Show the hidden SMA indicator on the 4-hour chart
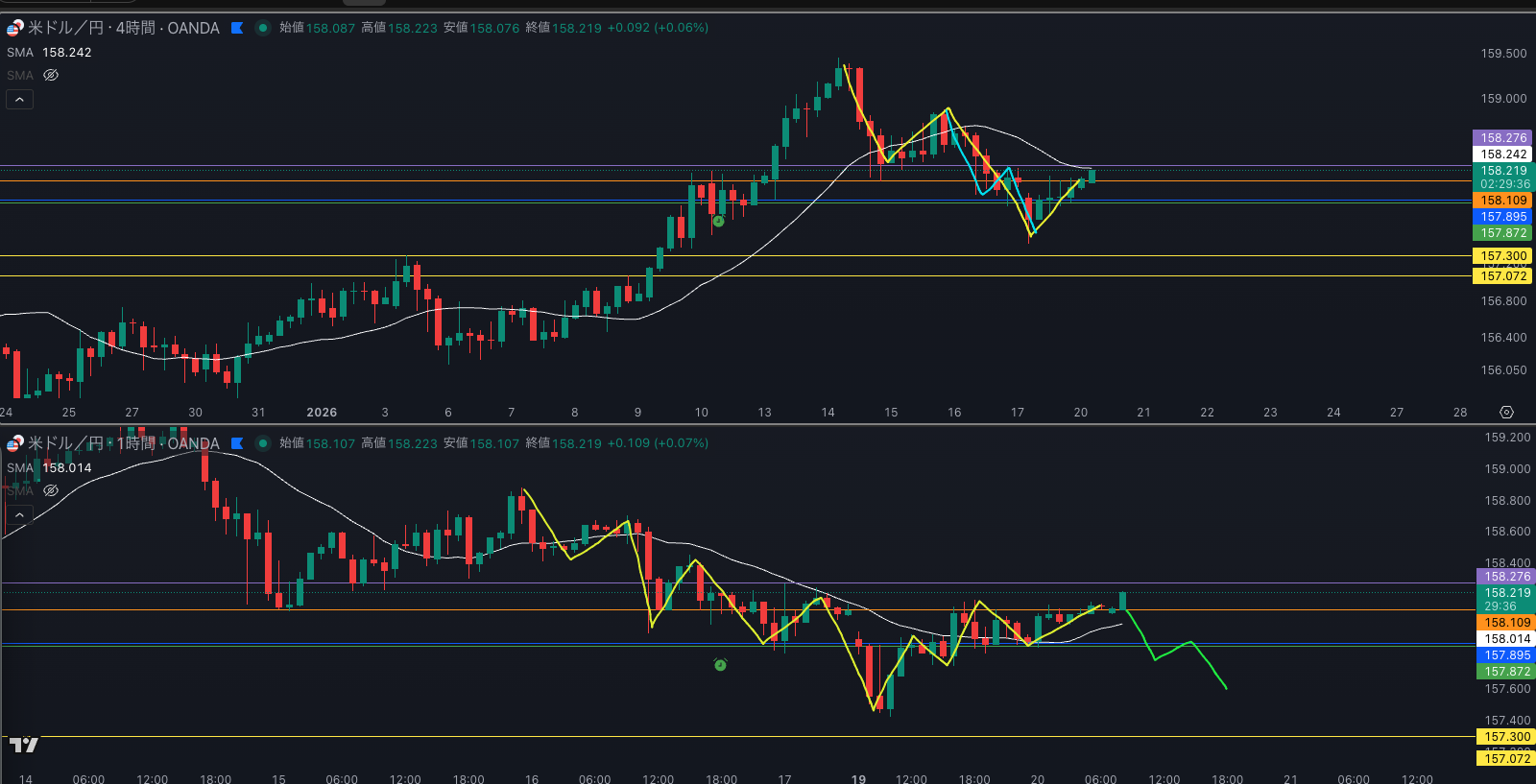 coord(51,75)
